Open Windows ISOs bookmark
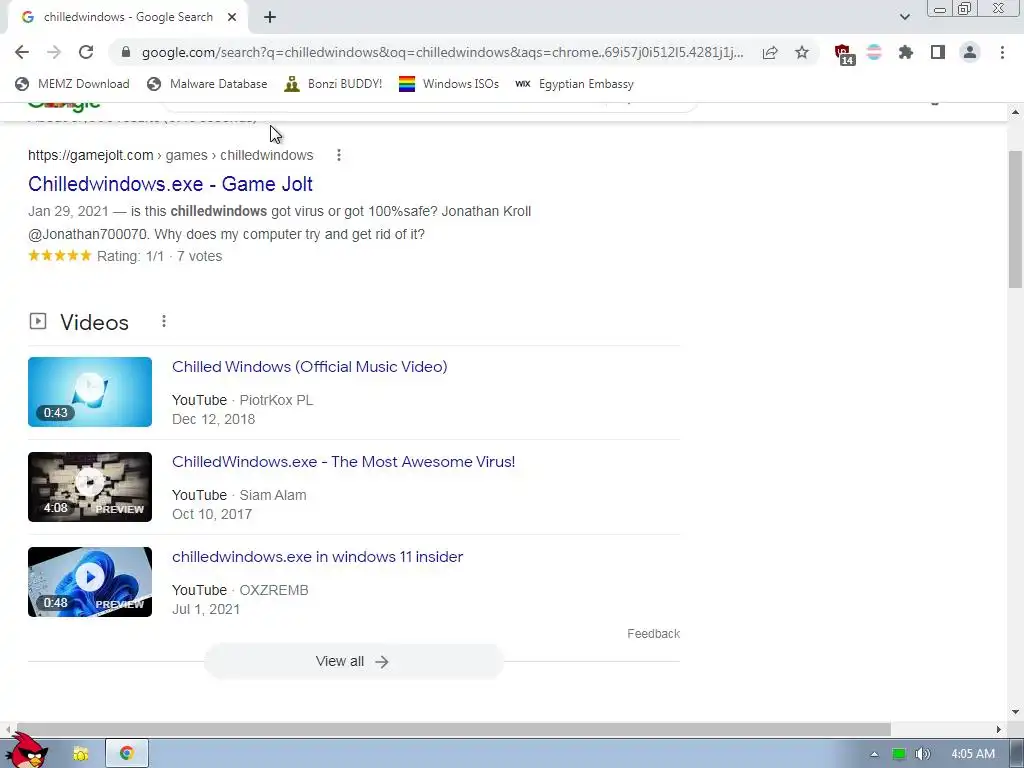Viewport: 1024px width, 768px height. click(449, 84)
